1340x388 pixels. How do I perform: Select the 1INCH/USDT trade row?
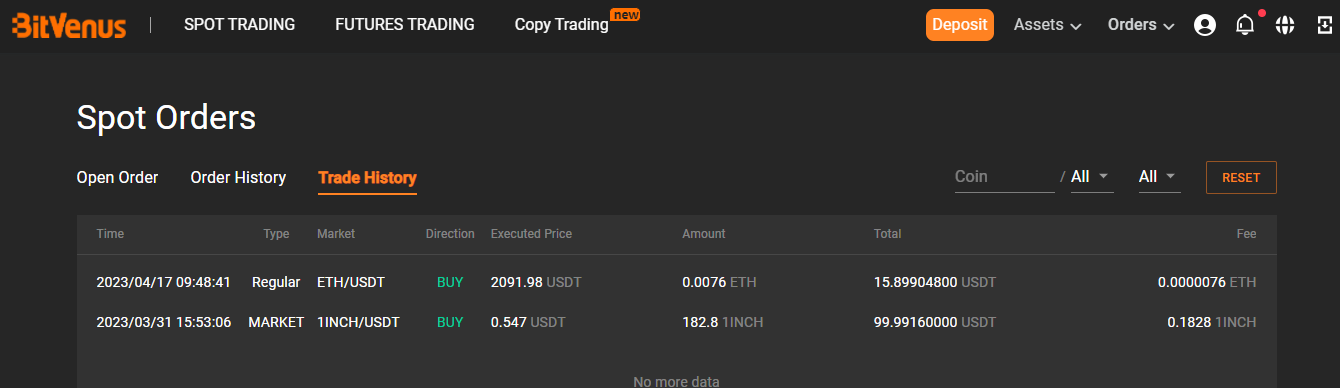(x=677, y=322)
